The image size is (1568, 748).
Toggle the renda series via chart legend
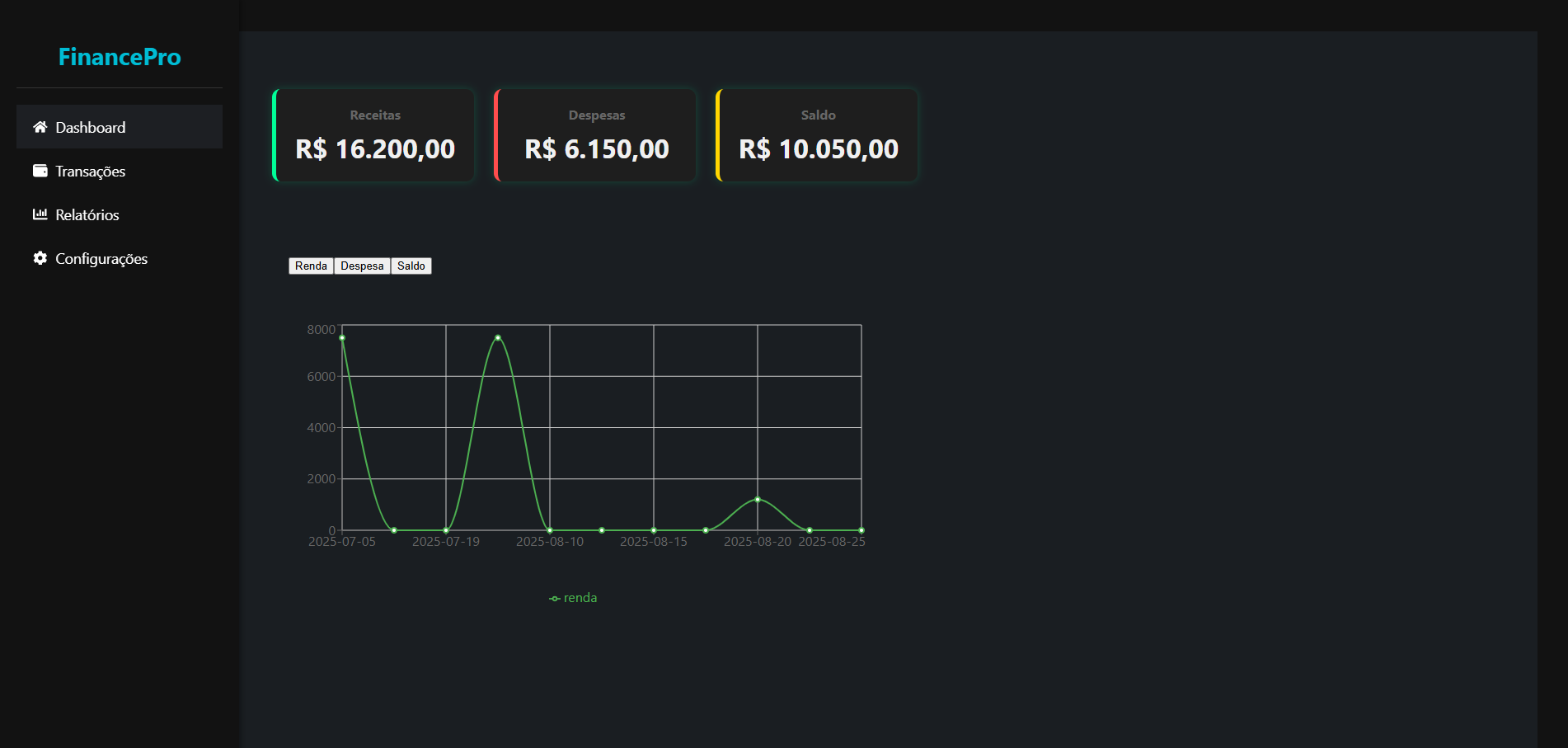point(573,597)
